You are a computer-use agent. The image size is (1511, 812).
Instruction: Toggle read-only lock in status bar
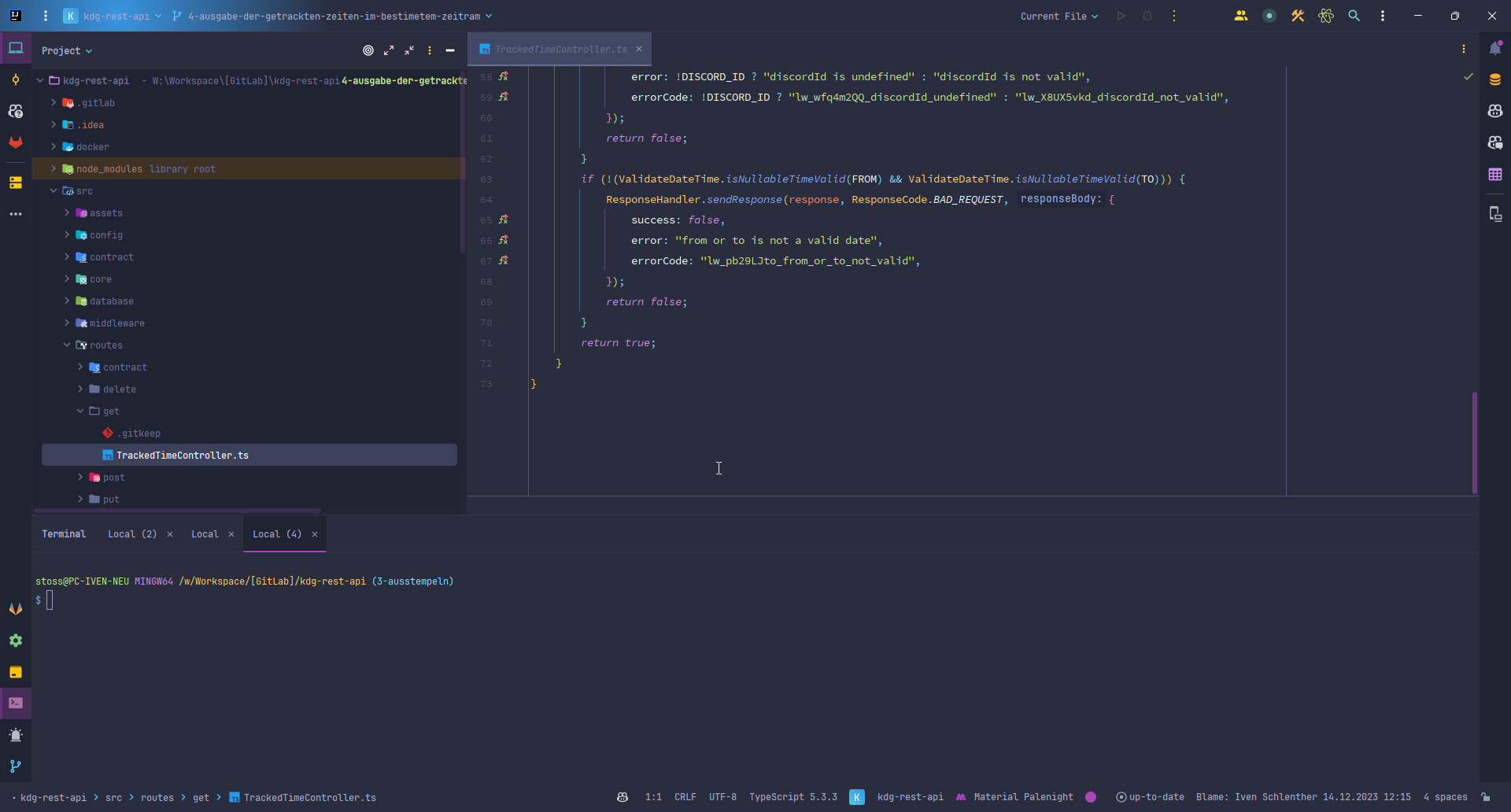1485,797
